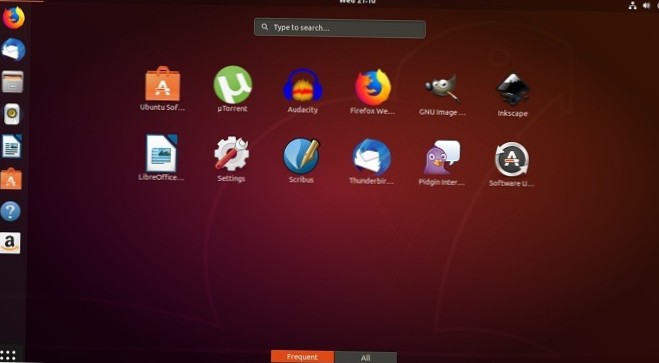Open Audacity audio editor

tap(303, 85)
